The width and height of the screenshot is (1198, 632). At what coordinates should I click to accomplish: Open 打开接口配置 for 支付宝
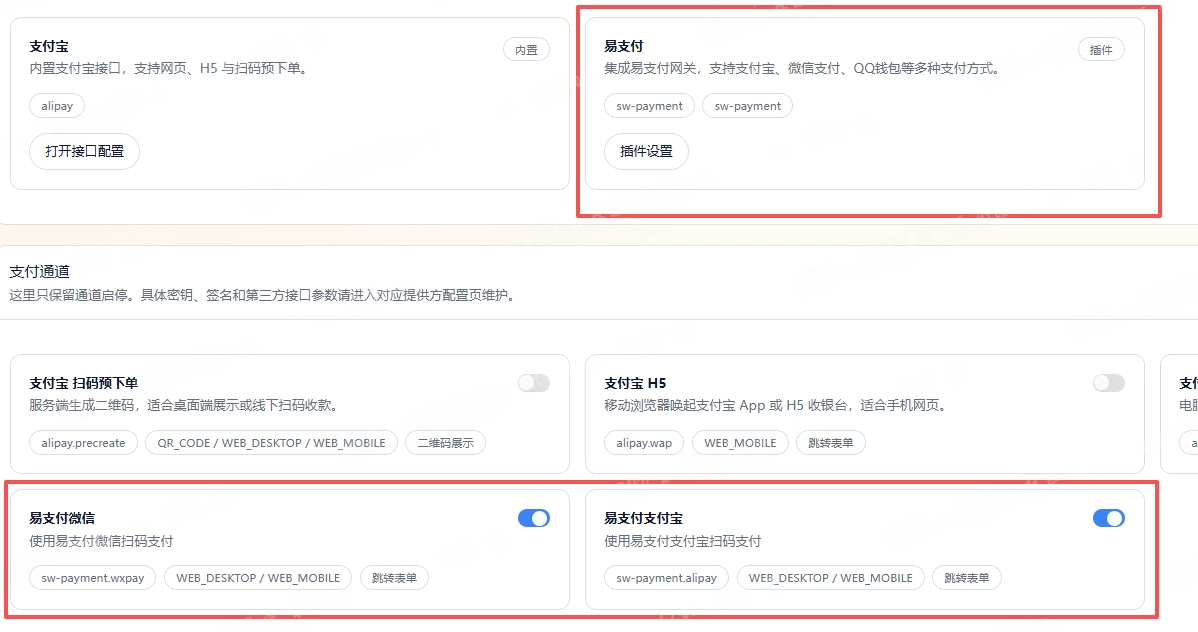click(x=84, y=151)
